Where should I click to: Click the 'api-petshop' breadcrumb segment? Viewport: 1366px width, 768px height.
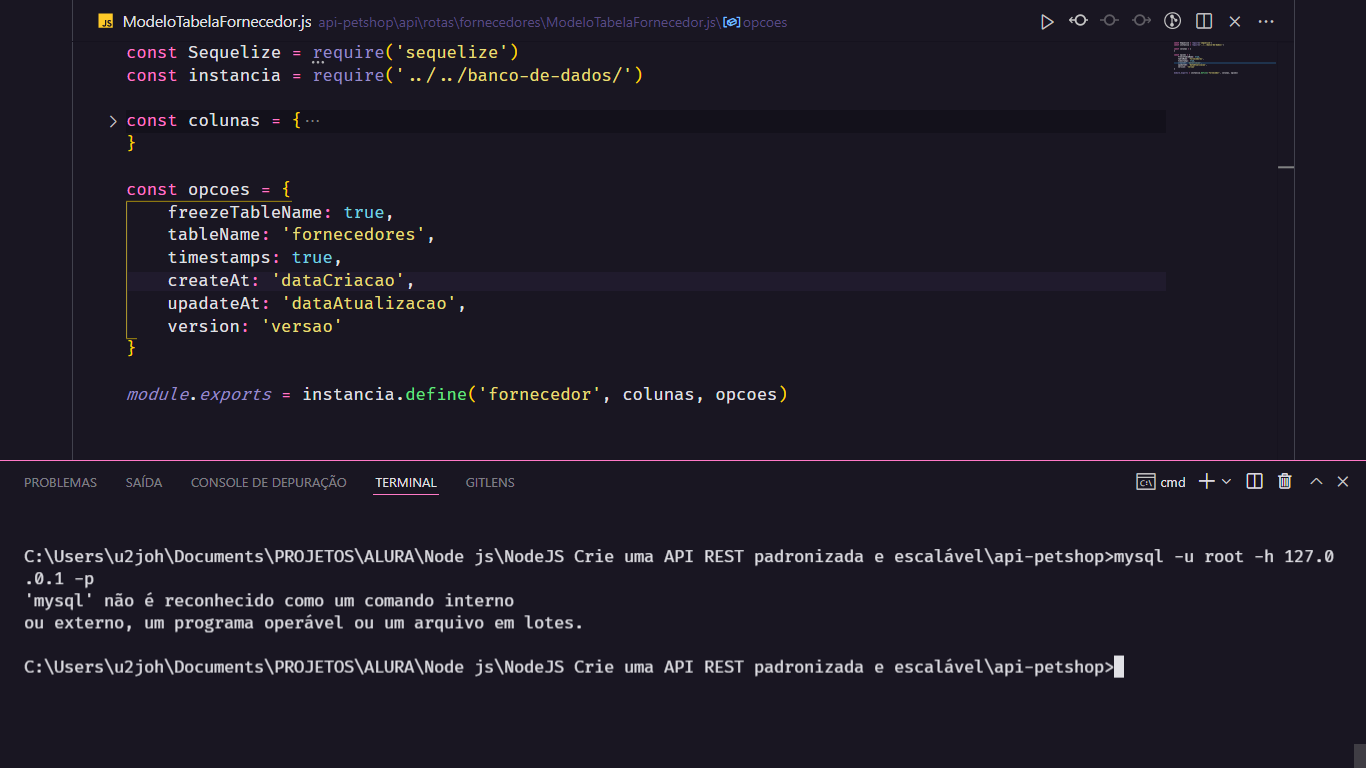click(352, 21)
